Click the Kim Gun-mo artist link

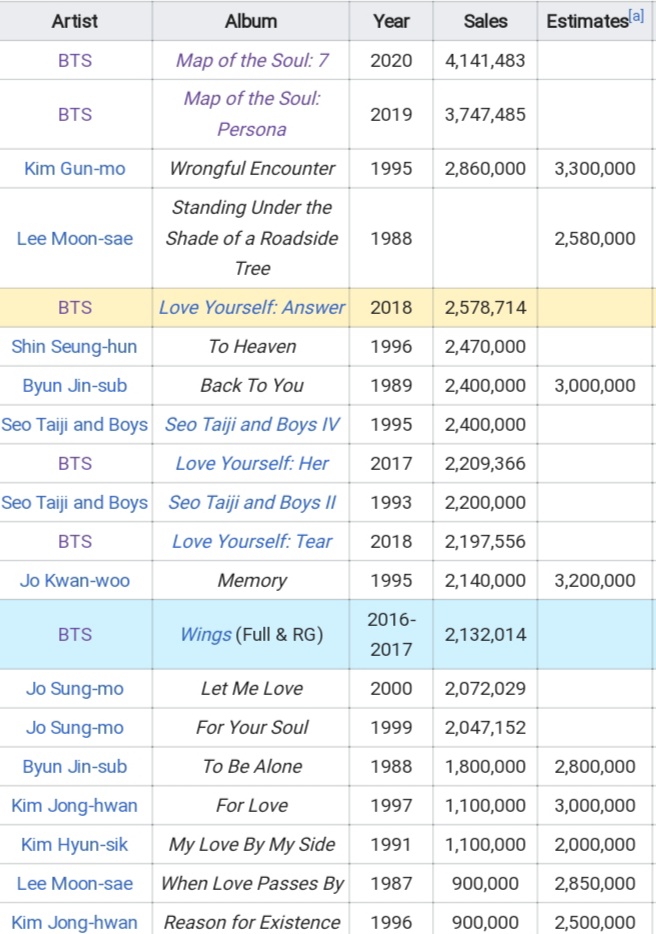[74, 169]
